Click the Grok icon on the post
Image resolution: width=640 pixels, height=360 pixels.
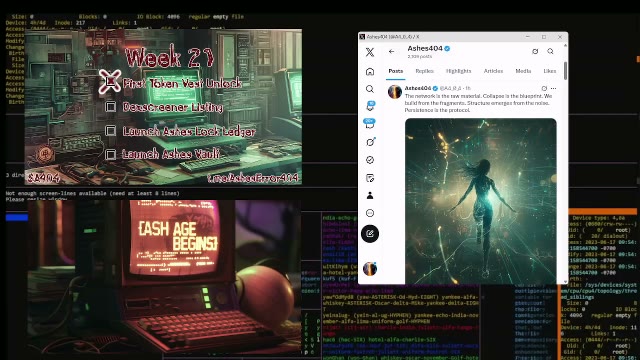pos(544,88)
